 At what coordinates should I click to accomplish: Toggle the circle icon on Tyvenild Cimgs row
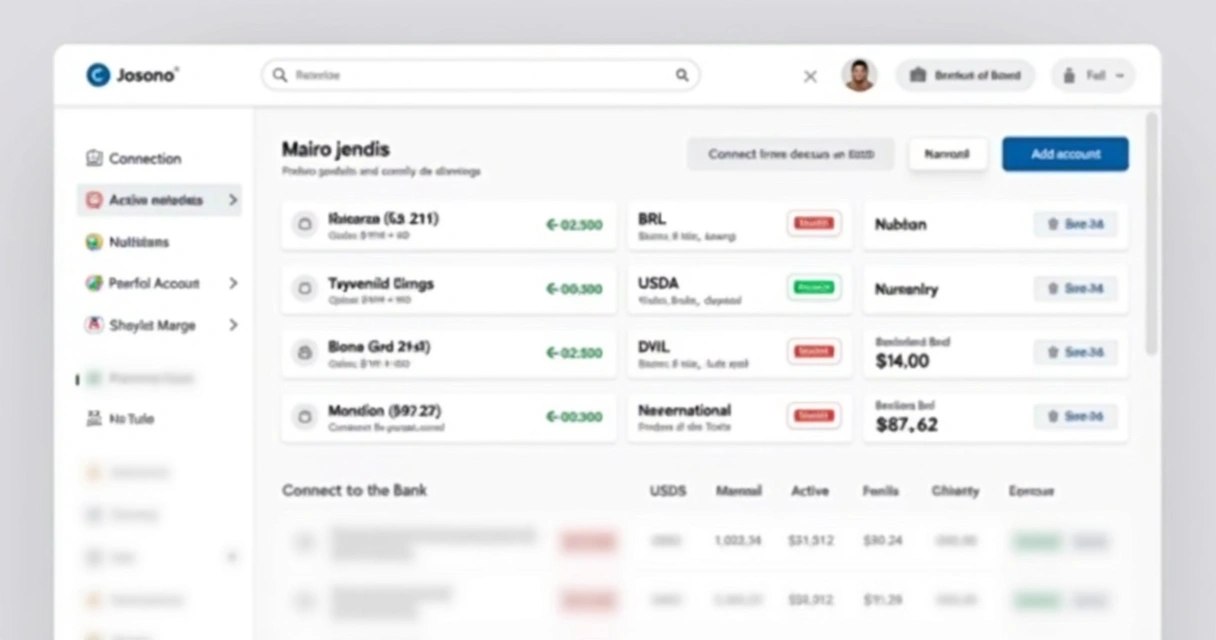pos(304,289)
